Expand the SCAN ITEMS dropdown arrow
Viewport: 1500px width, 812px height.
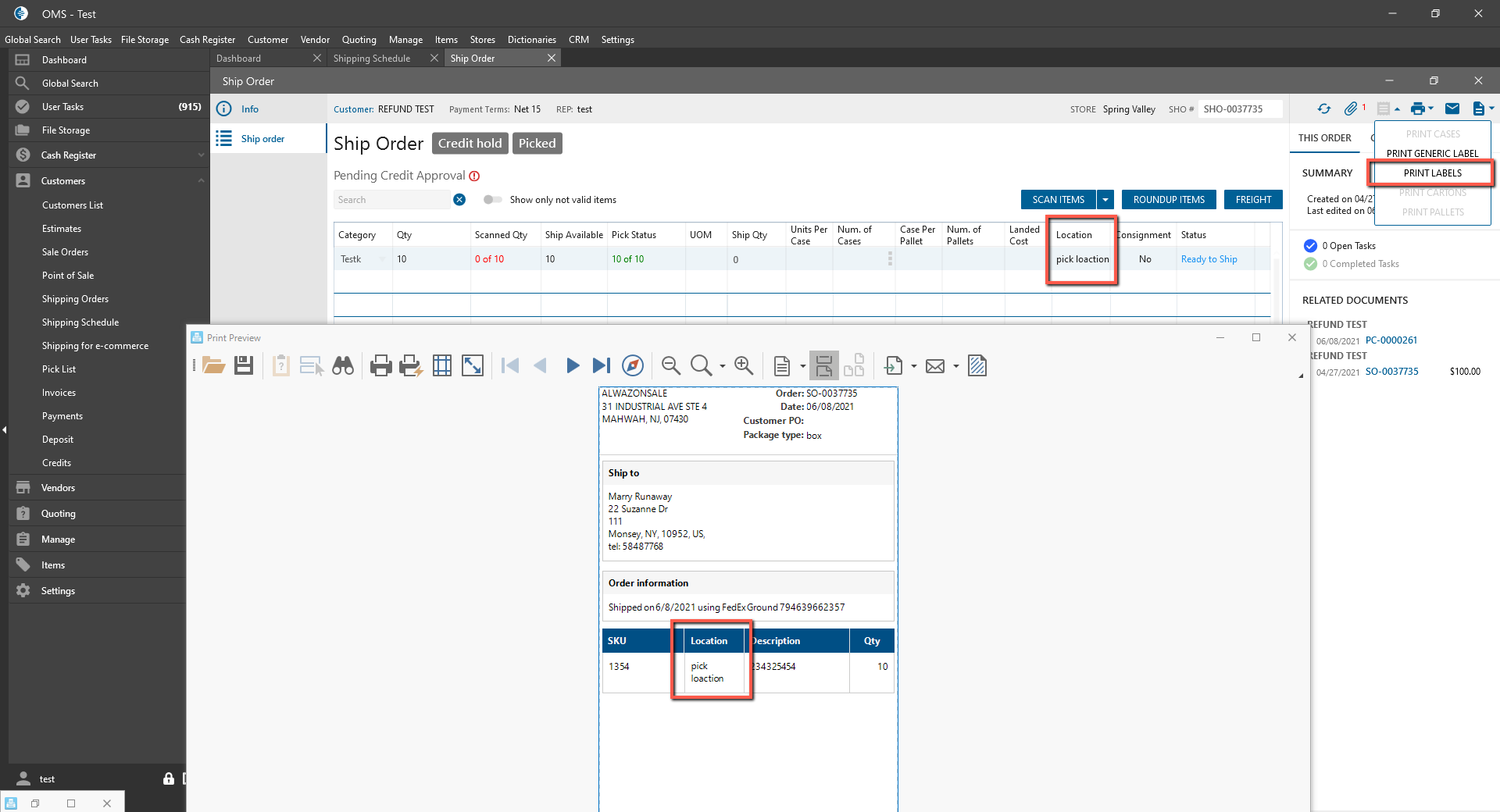[x=1105, y=200]
